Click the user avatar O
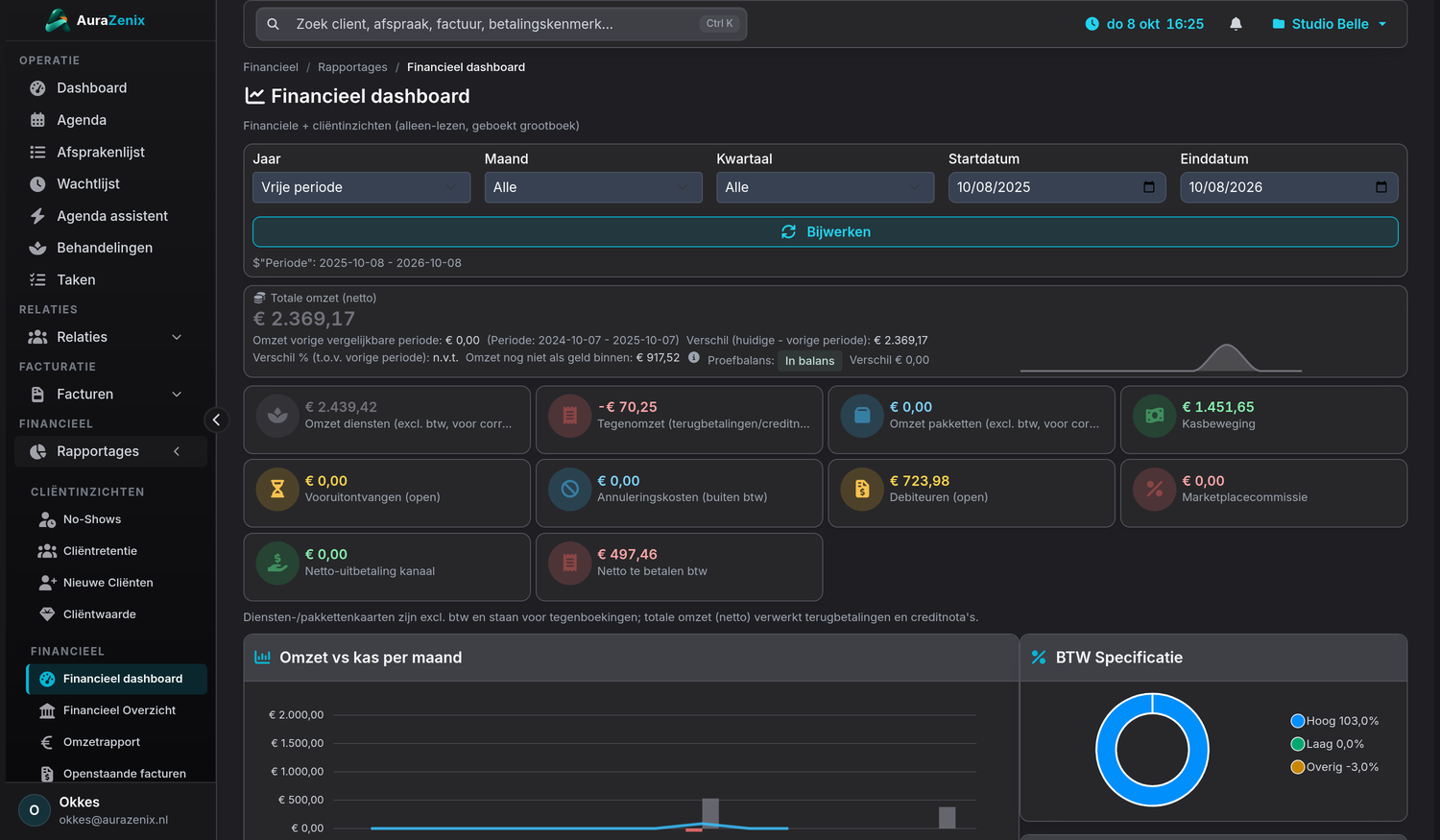 (35, 810)
